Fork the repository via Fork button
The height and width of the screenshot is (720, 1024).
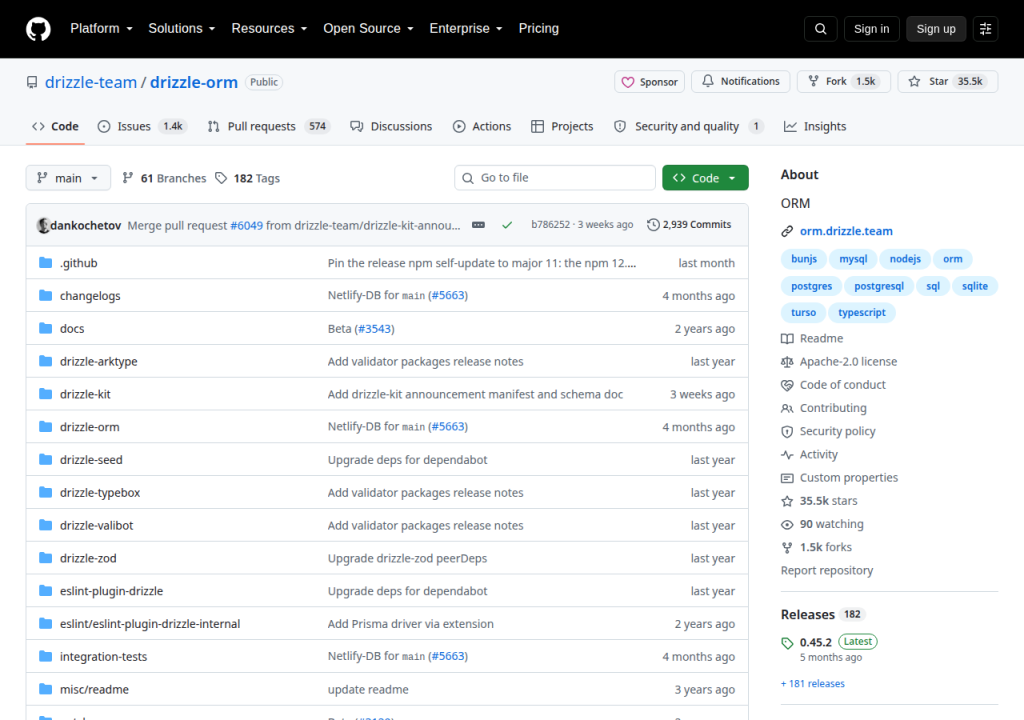(x=843, y=82)
